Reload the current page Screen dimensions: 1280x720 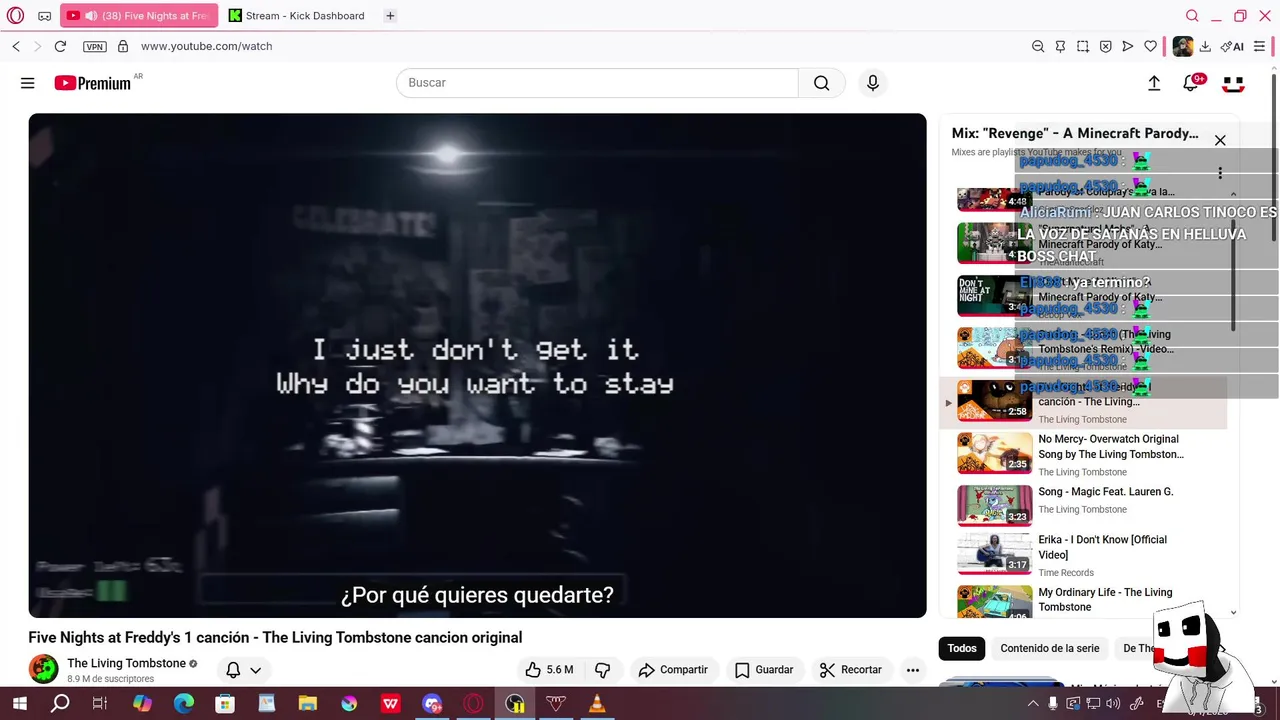click(60, 46)
